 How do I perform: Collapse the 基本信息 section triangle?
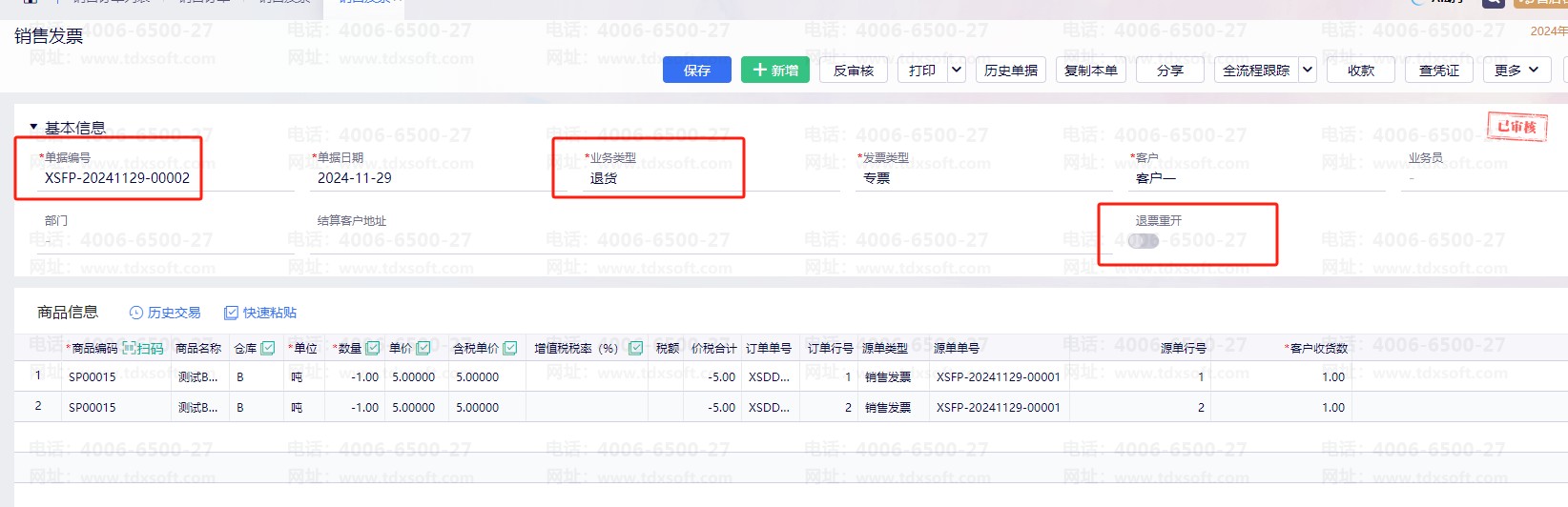click(x=33, y=127)
